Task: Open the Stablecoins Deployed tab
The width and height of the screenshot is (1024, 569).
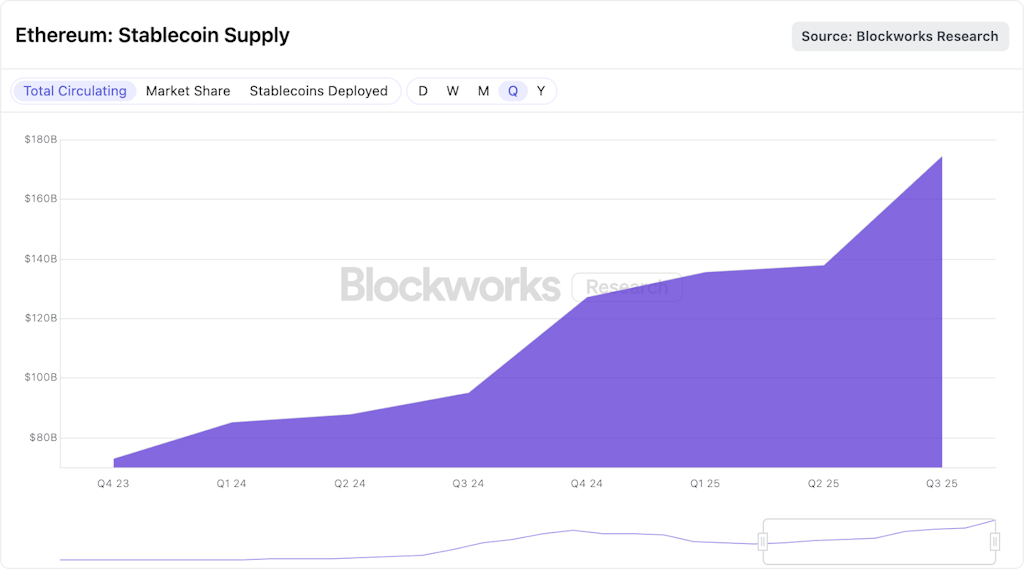Action: [318, 91]
